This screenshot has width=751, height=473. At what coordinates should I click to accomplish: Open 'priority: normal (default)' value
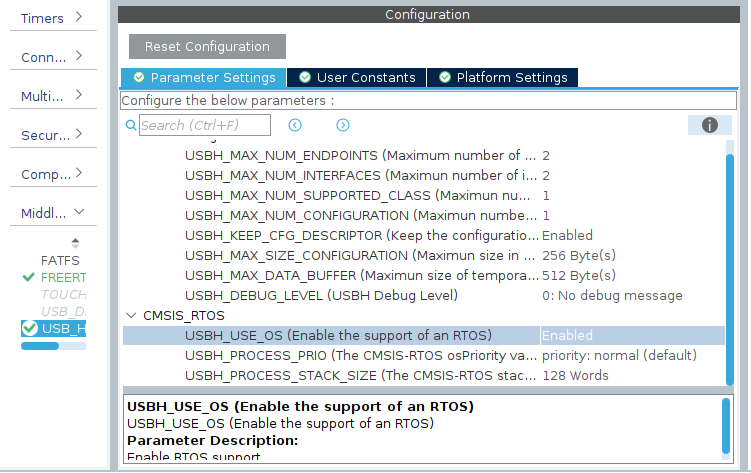click(x=619, y=356)
